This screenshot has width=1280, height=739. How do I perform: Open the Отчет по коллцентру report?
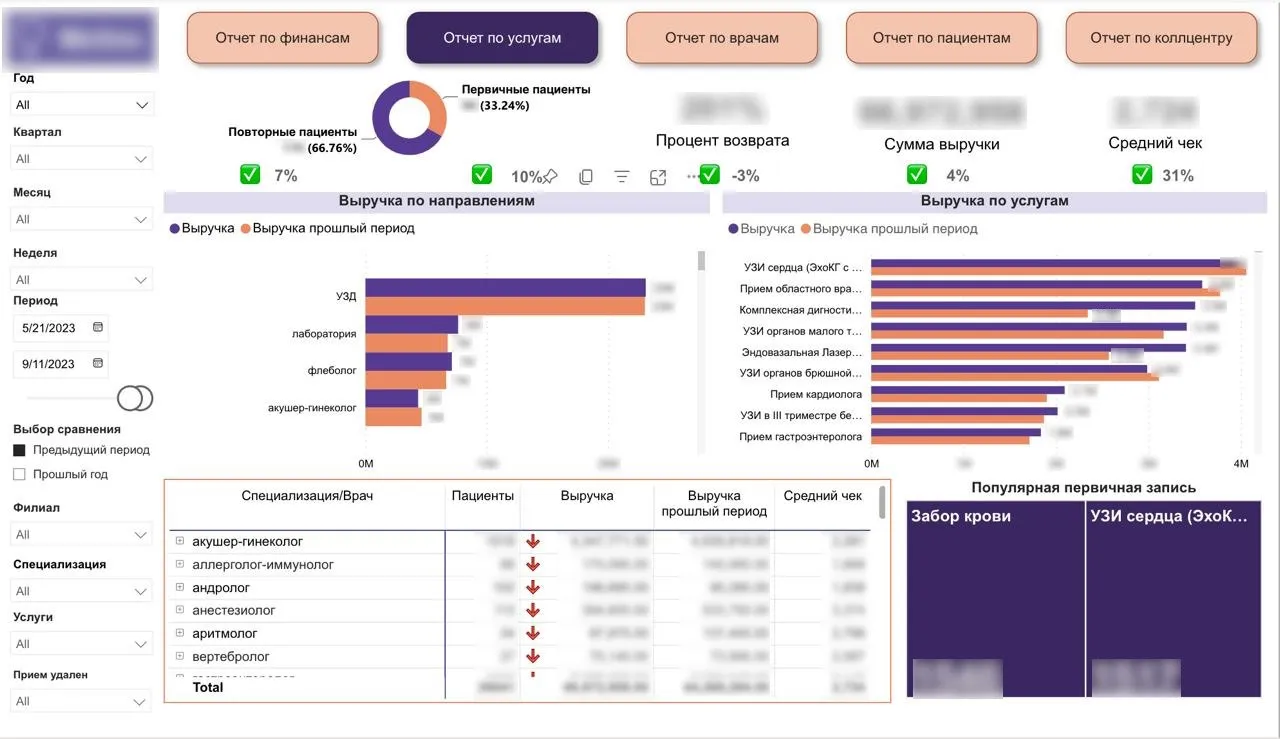tap(1161, 38)
